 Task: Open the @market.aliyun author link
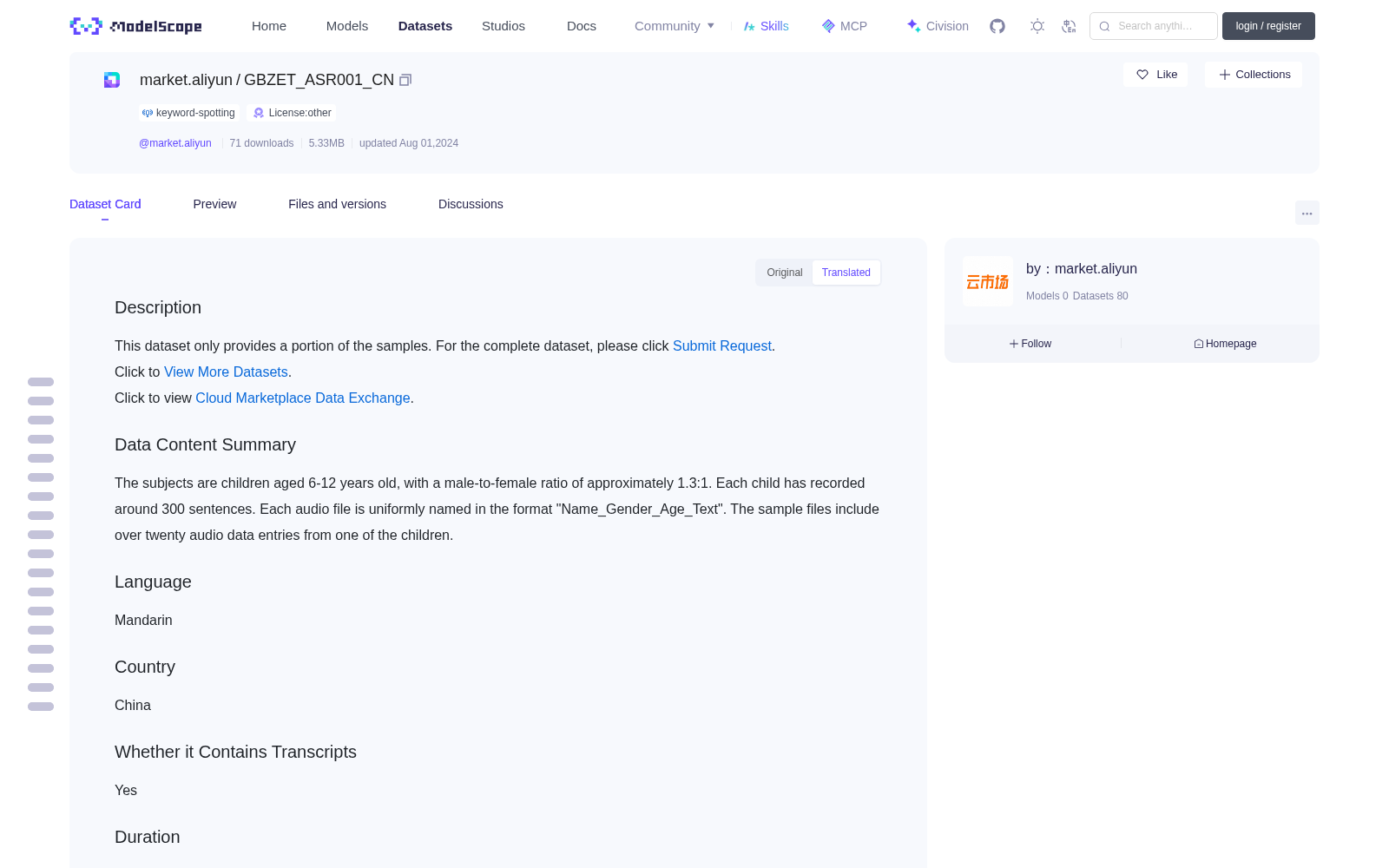pos(175,143)
